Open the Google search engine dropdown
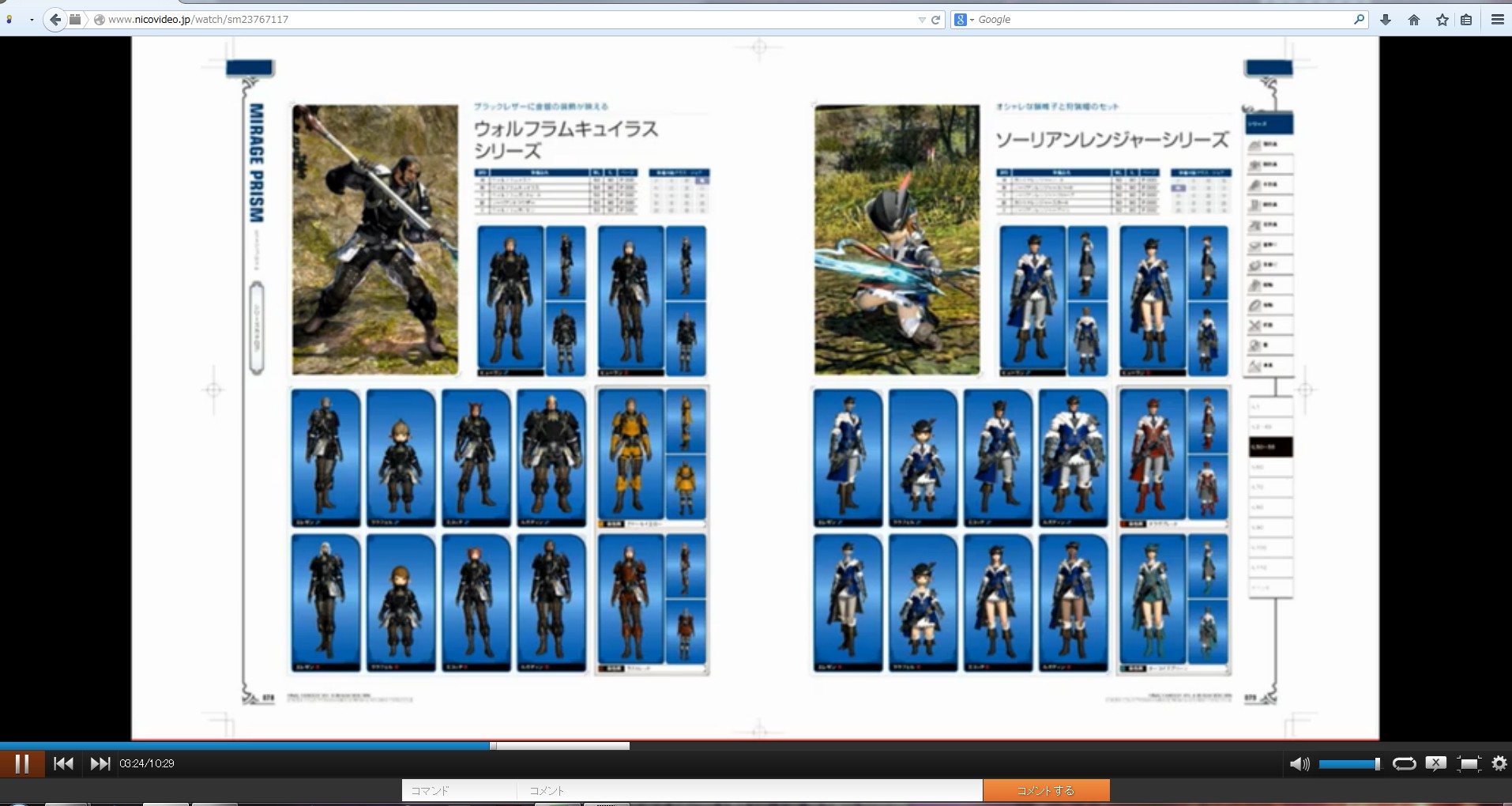This screenshot has height=806, width=1512. pyautogui.click(x=965, y=20)
